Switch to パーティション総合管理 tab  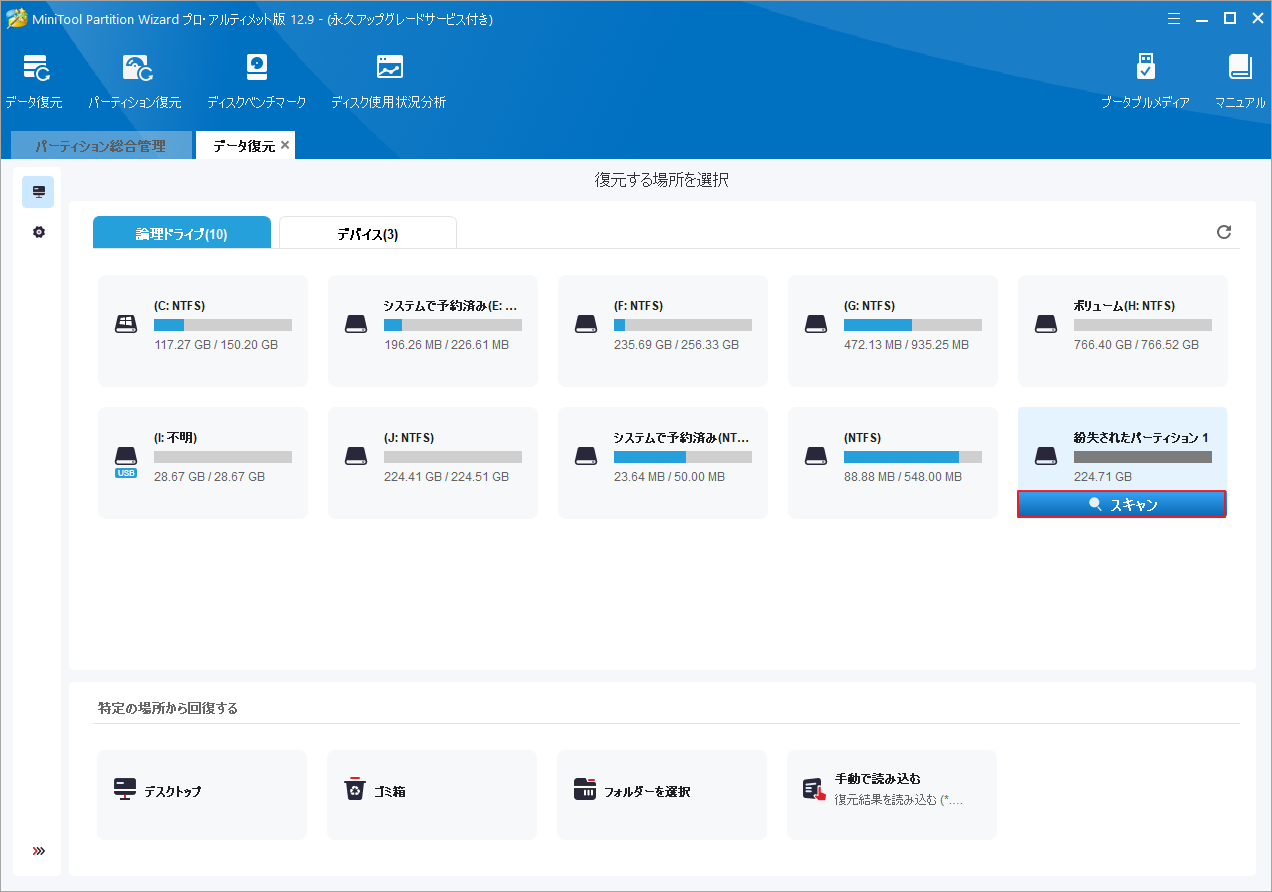[100, 146]
